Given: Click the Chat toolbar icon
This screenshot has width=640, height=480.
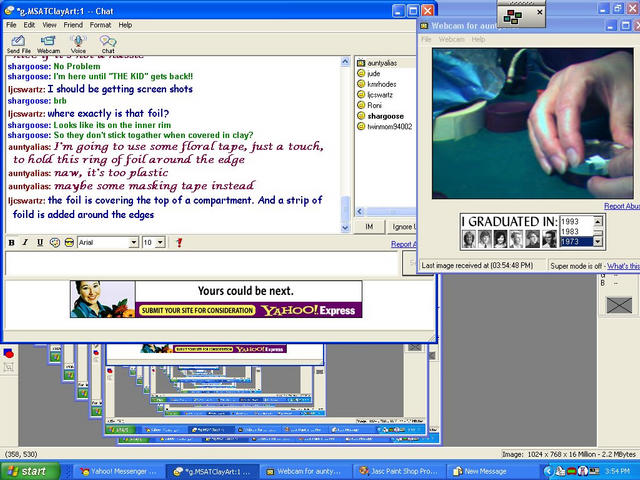Looking at the screenshot, I should tap(108, 44).
